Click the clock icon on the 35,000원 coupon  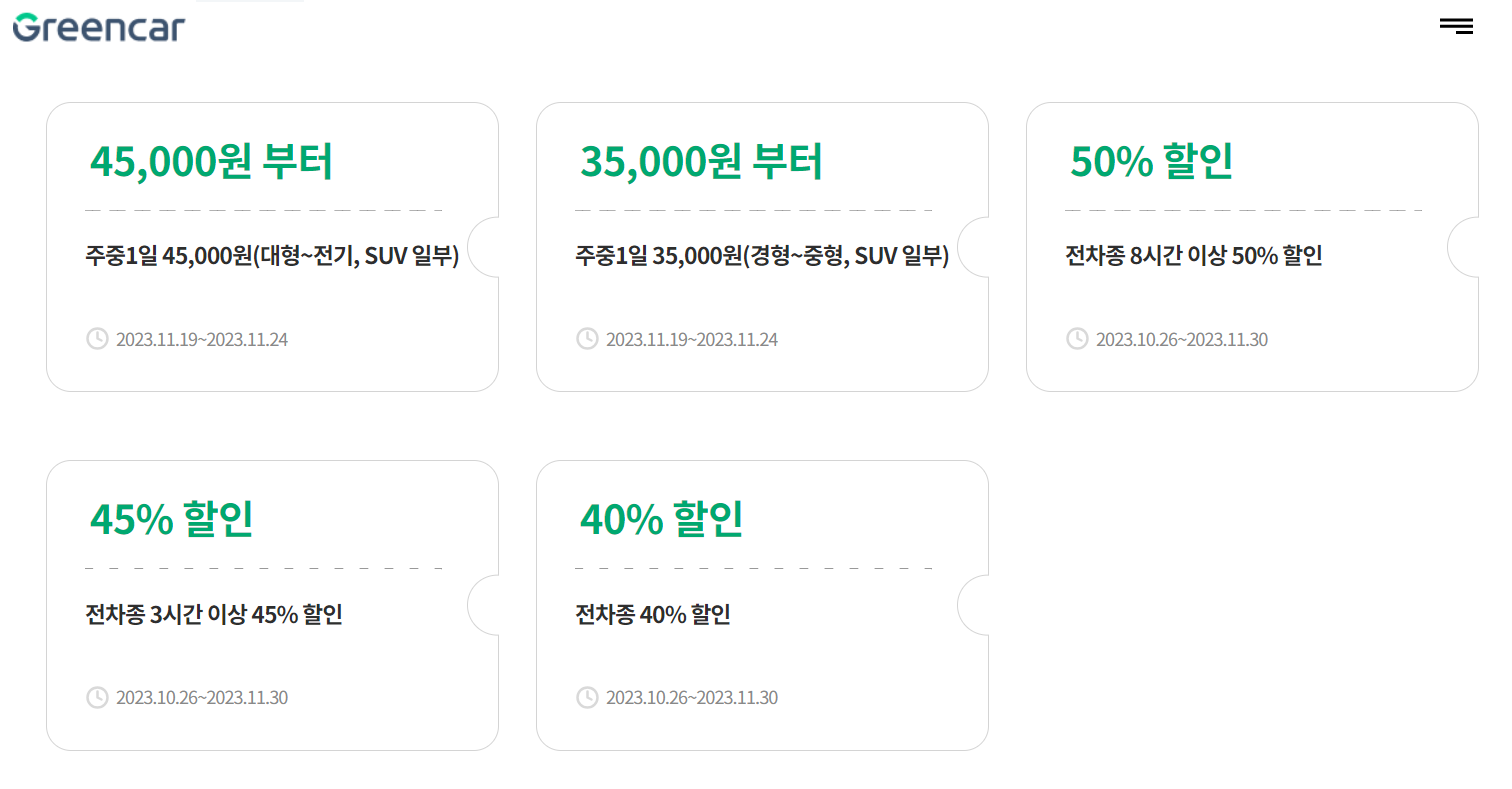click(587, 339)
